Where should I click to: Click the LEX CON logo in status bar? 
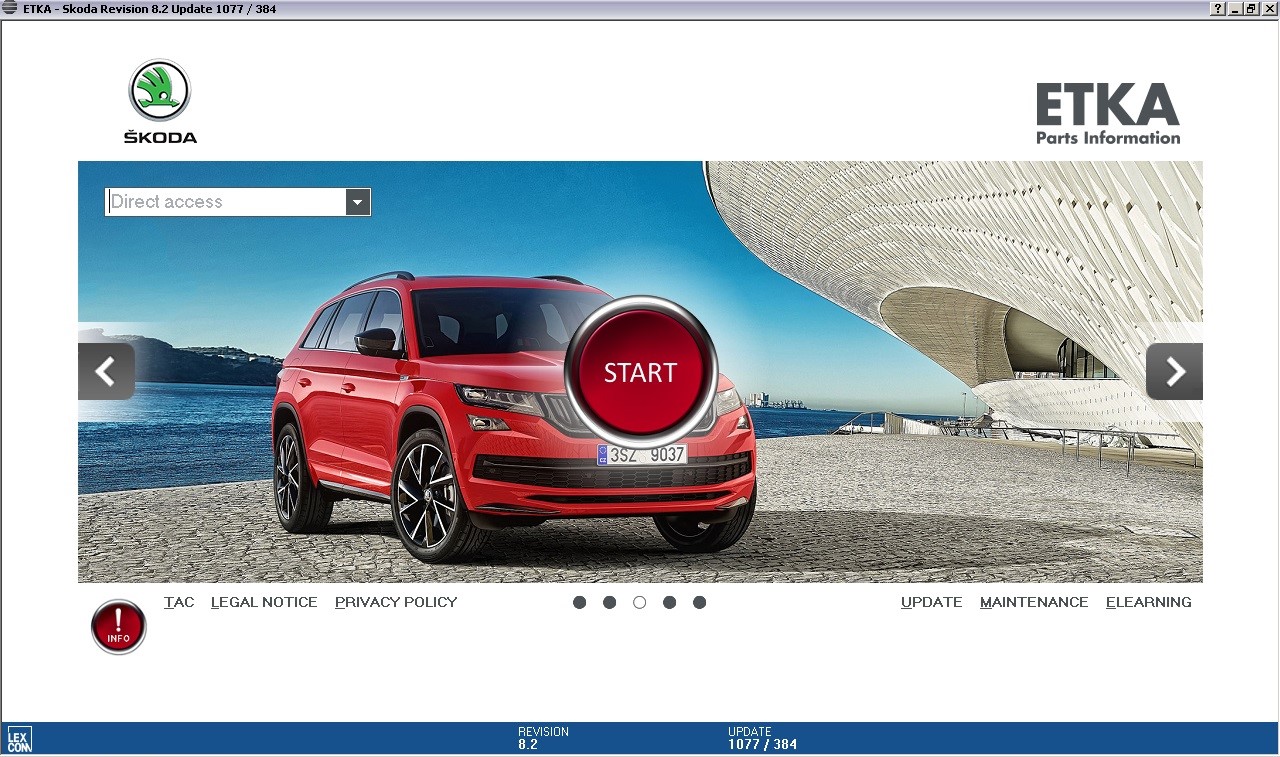click(x=19, y=740)
